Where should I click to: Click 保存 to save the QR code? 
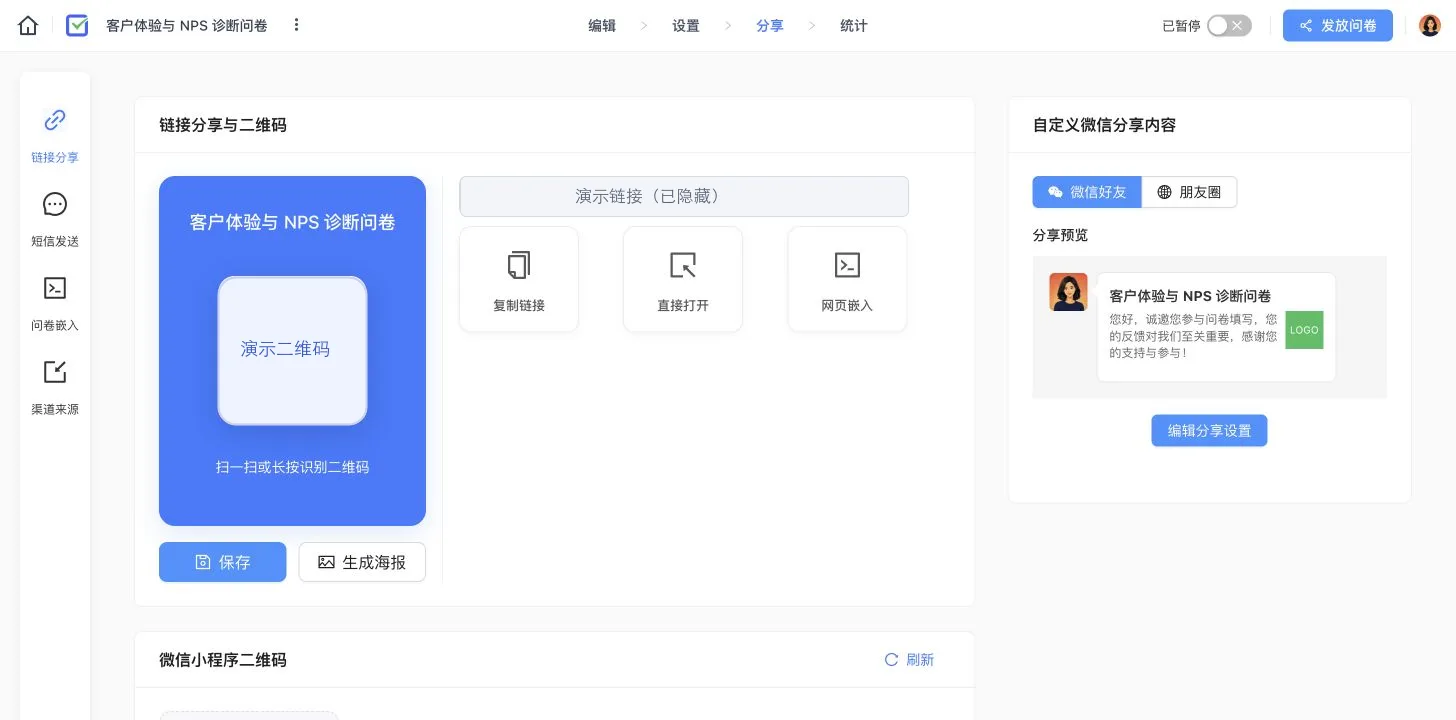(223, 562)
